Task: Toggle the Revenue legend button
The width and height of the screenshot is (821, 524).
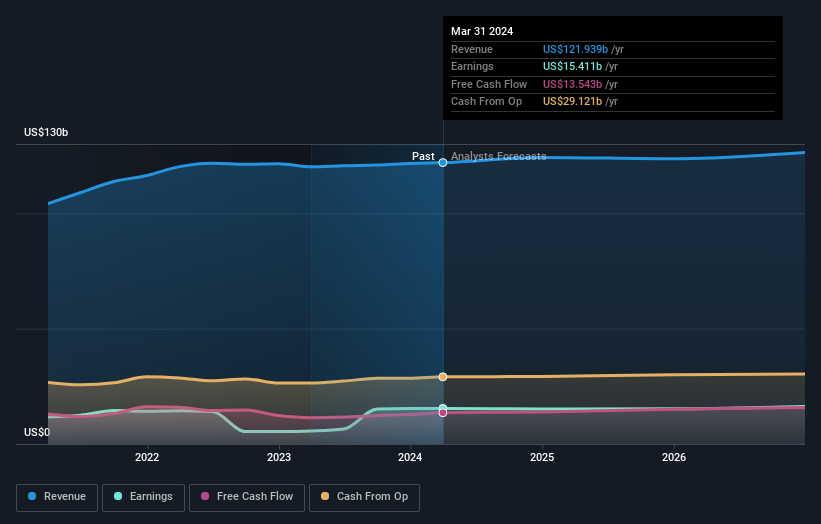Action: [x=57, y=497]
